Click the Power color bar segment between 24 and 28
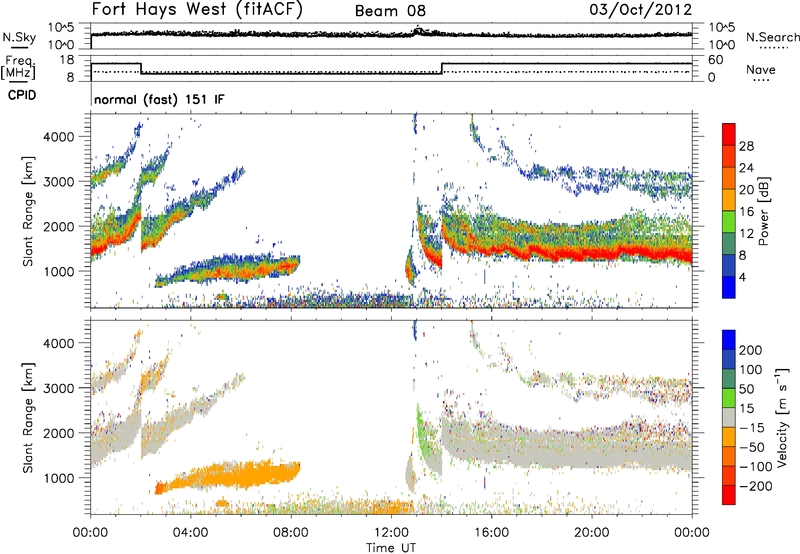 coord(729,156)
